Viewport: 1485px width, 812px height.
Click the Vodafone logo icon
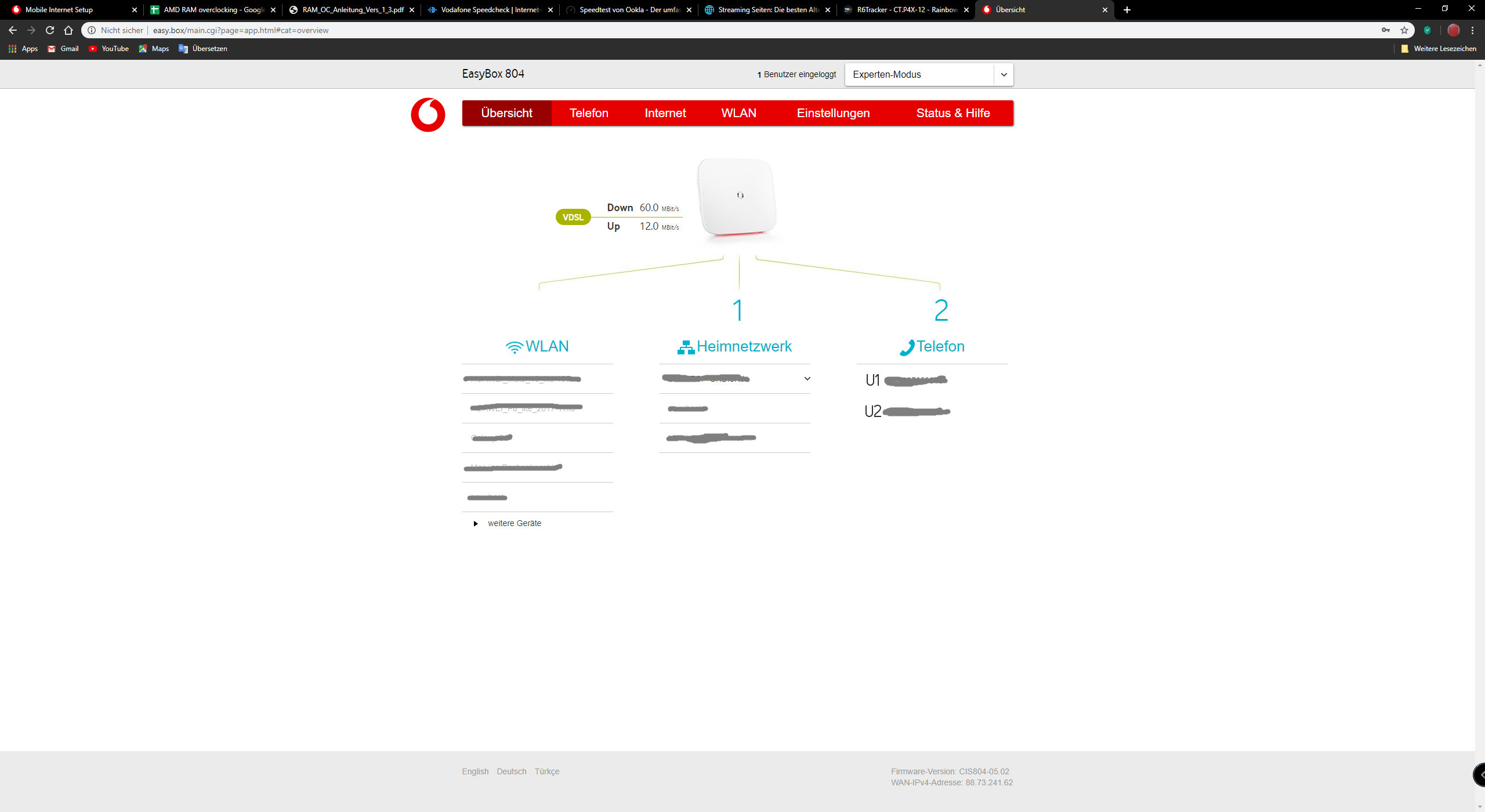point(428,114)
